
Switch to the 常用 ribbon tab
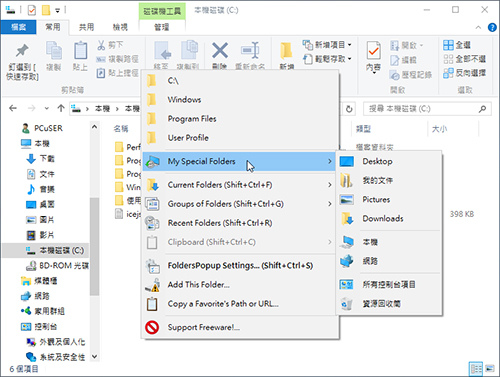53,27
